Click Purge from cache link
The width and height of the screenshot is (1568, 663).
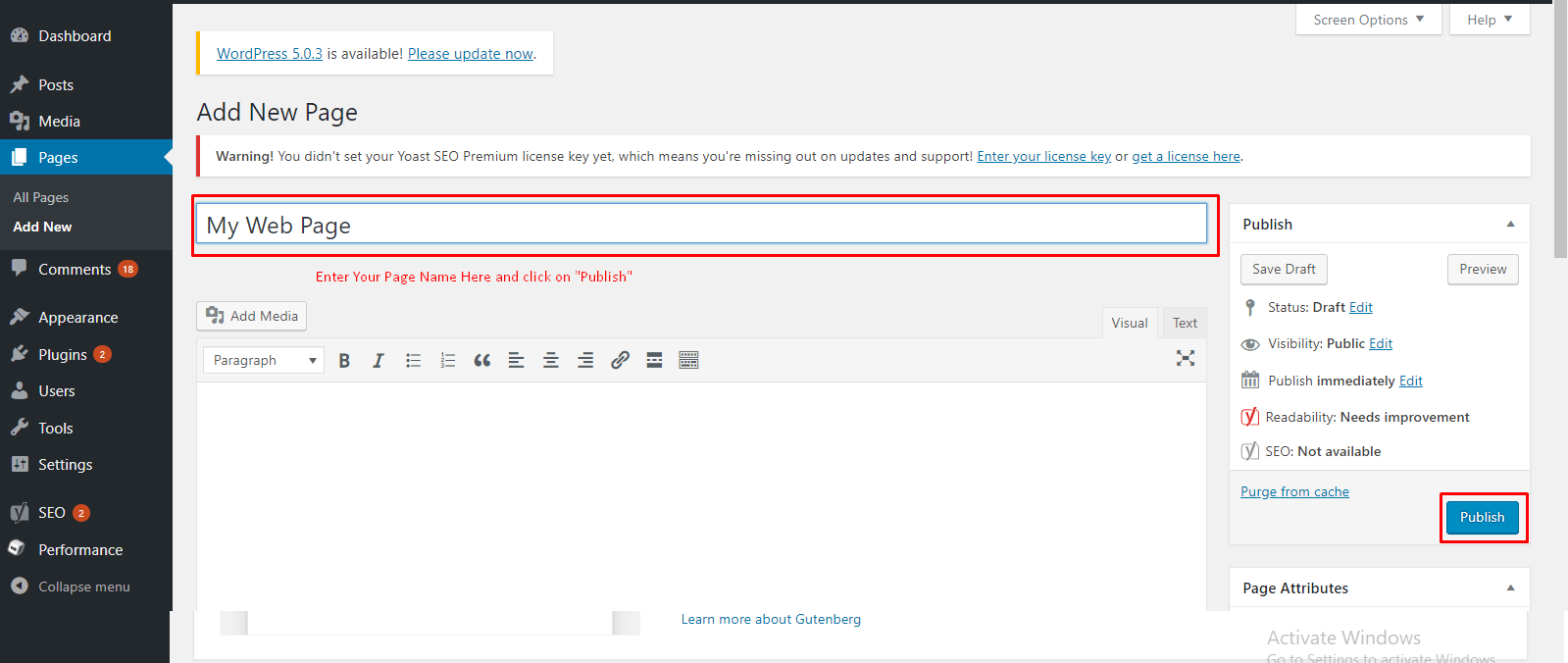click(x=1294, y=491)
